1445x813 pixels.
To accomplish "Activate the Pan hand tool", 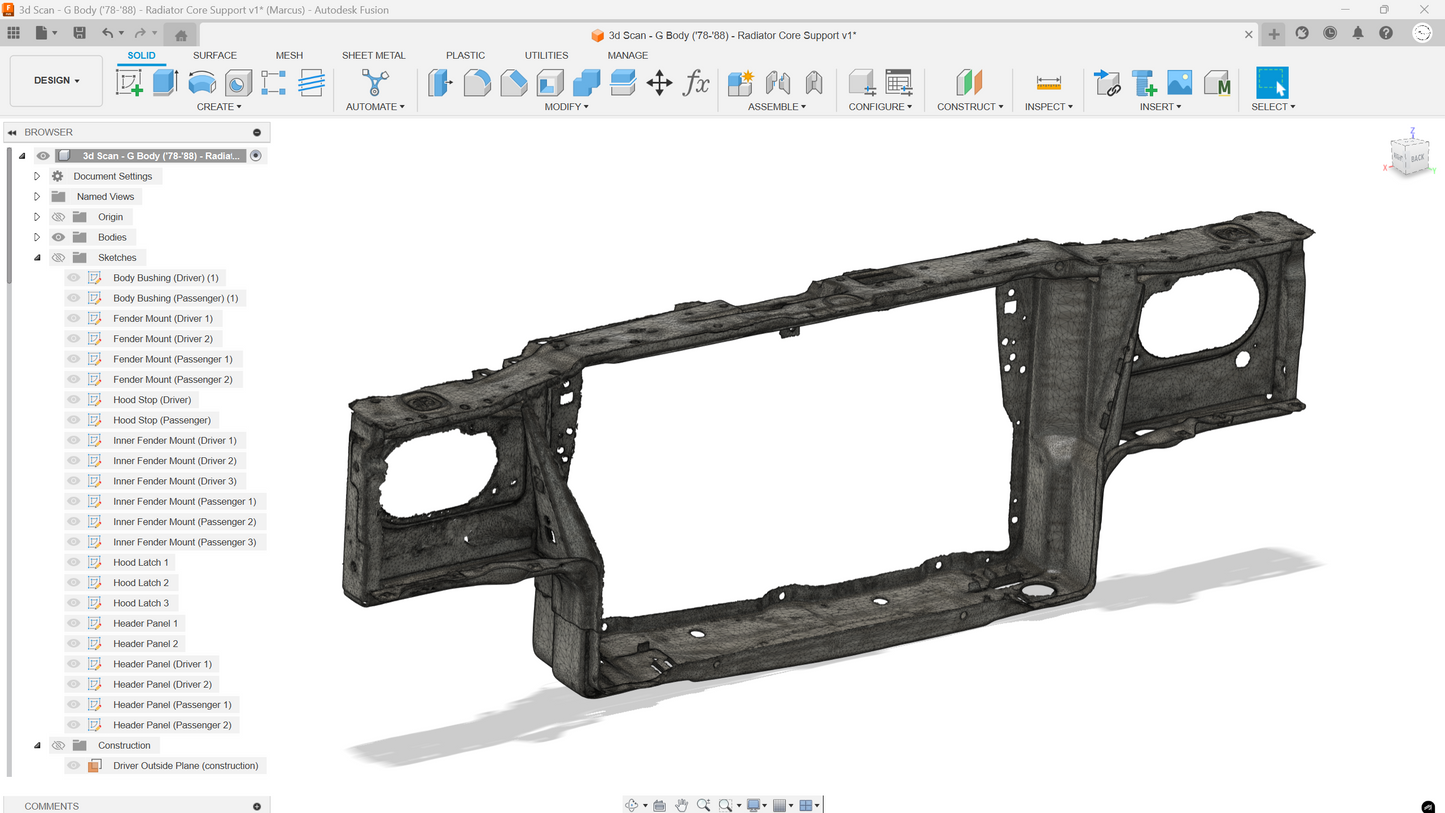I will tap(681, 805).
